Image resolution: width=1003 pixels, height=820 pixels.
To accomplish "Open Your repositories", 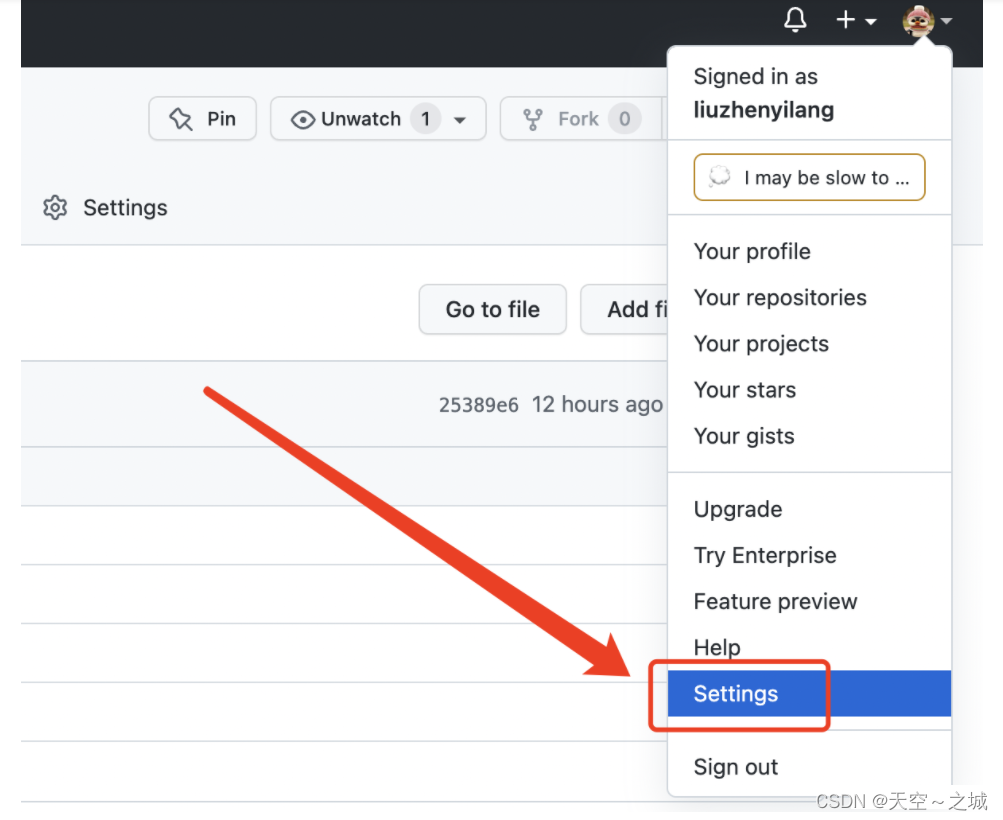I will coord(809,297).
